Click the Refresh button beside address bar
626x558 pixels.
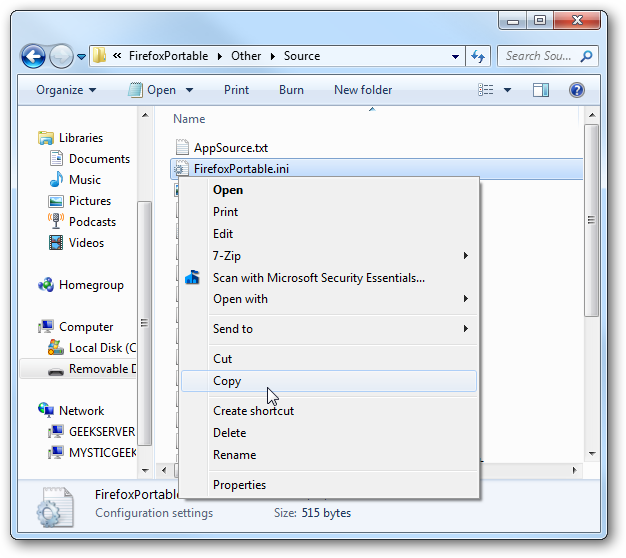[478, 56]
